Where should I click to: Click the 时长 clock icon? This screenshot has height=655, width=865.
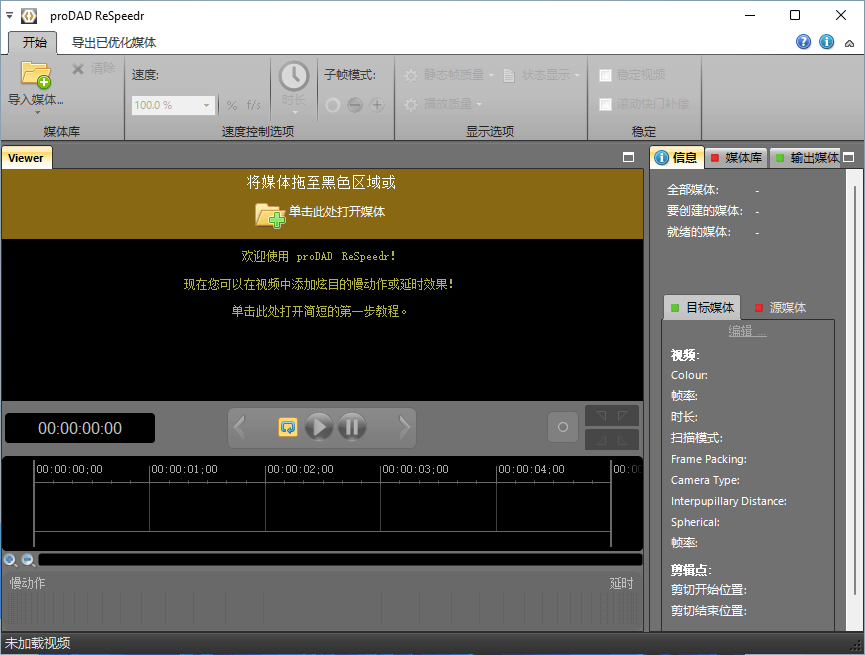tap(293, 76)
